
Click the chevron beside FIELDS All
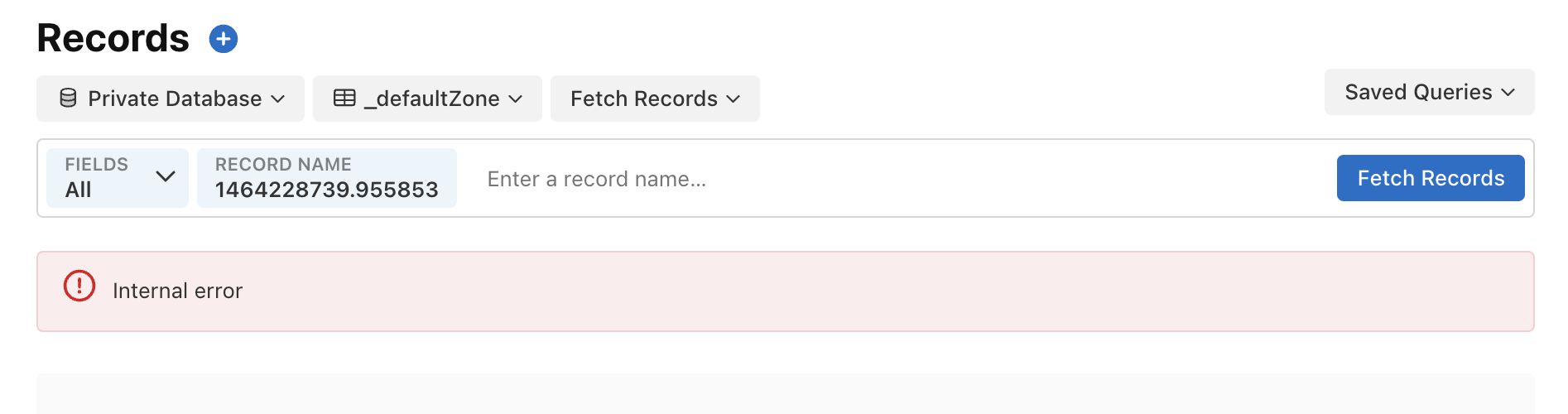[166, 176]
